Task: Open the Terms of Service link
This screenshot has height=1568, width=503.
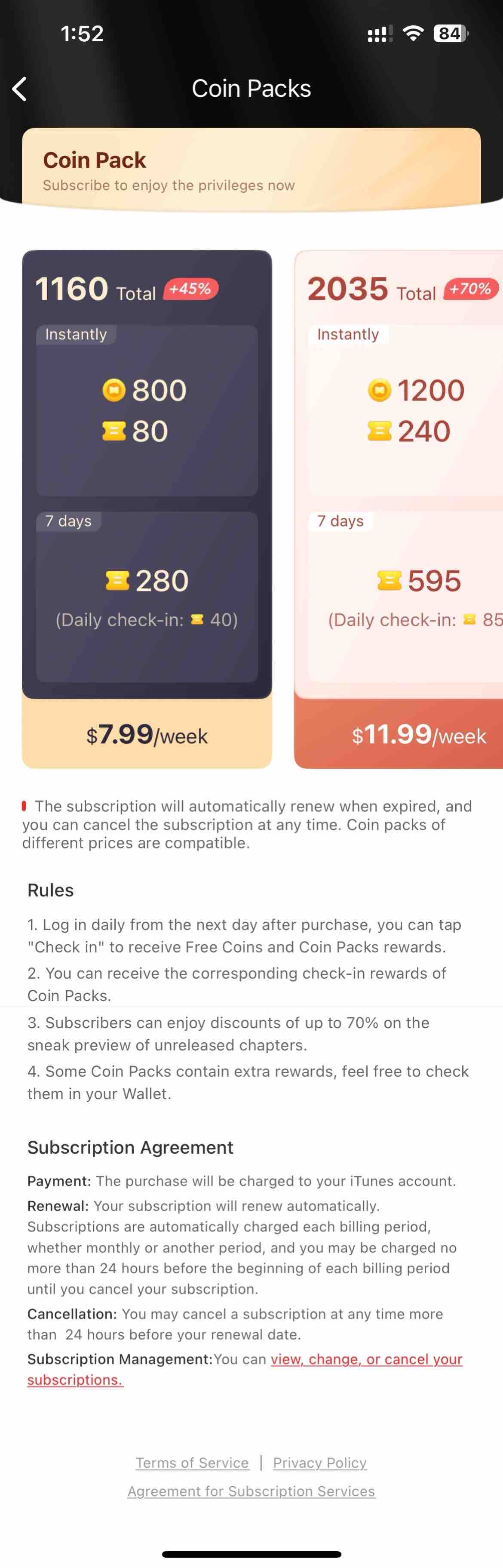Action: pos(192,1462)
